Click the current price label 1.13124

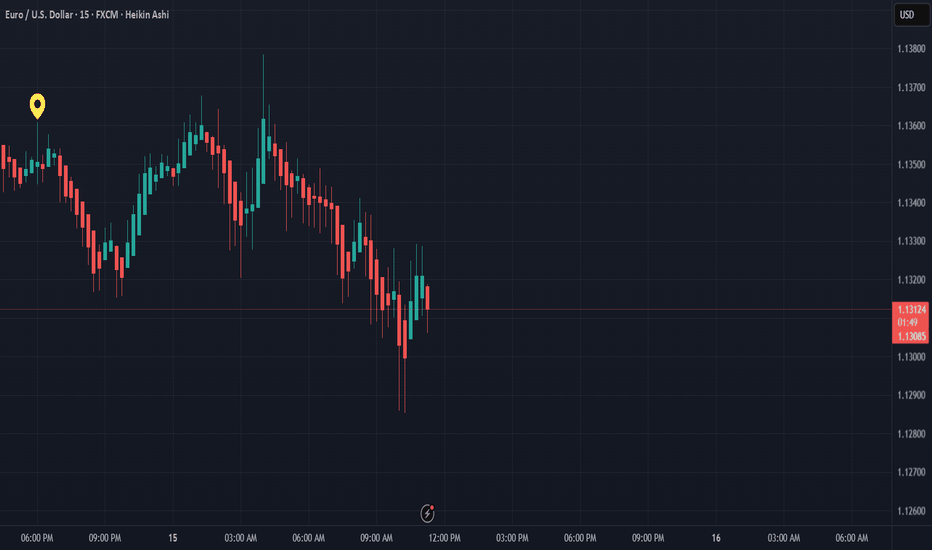[911, 309]
